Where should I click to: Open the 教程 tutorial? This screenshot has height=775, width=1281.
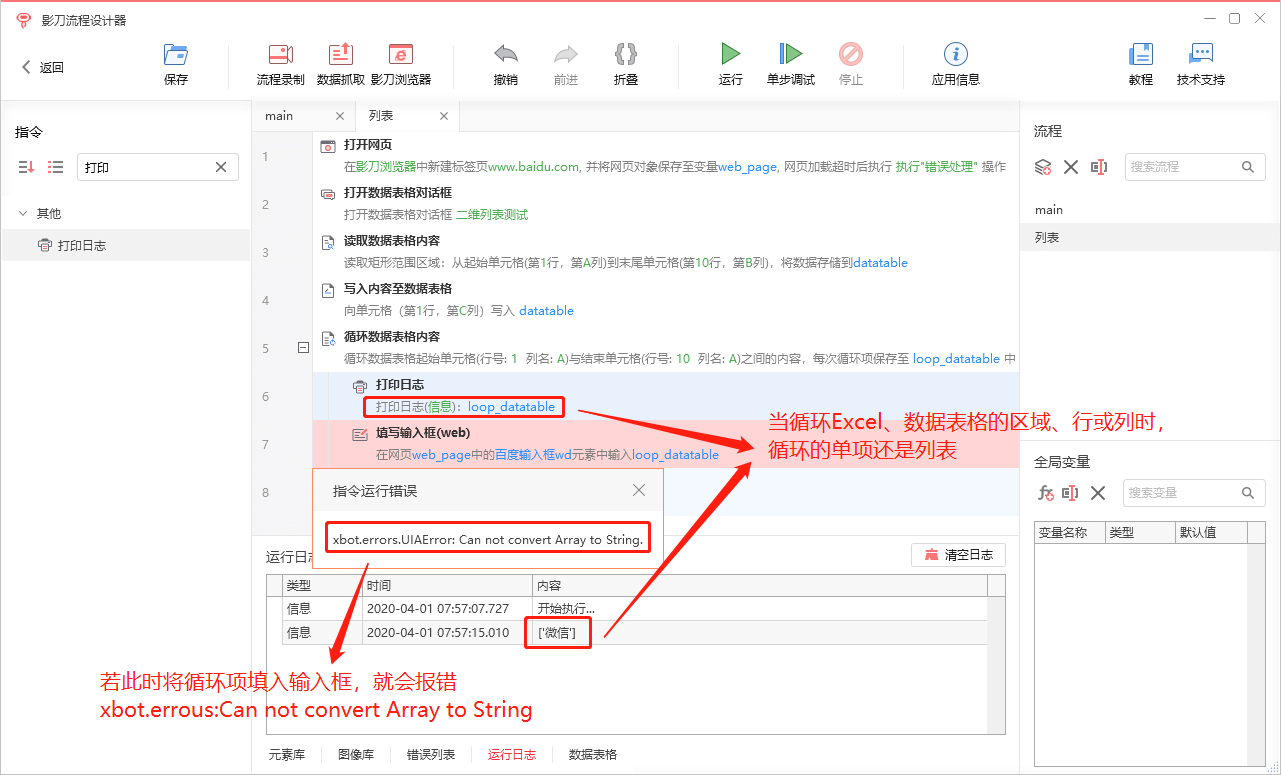pos(1141,65)
